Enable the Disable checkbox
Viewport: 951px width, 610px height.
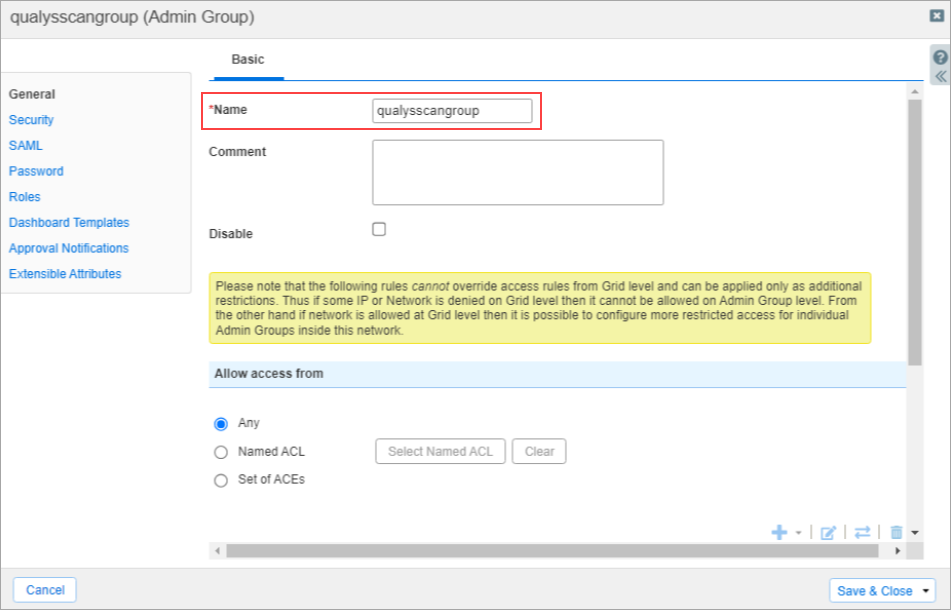(x=378, y=228)
